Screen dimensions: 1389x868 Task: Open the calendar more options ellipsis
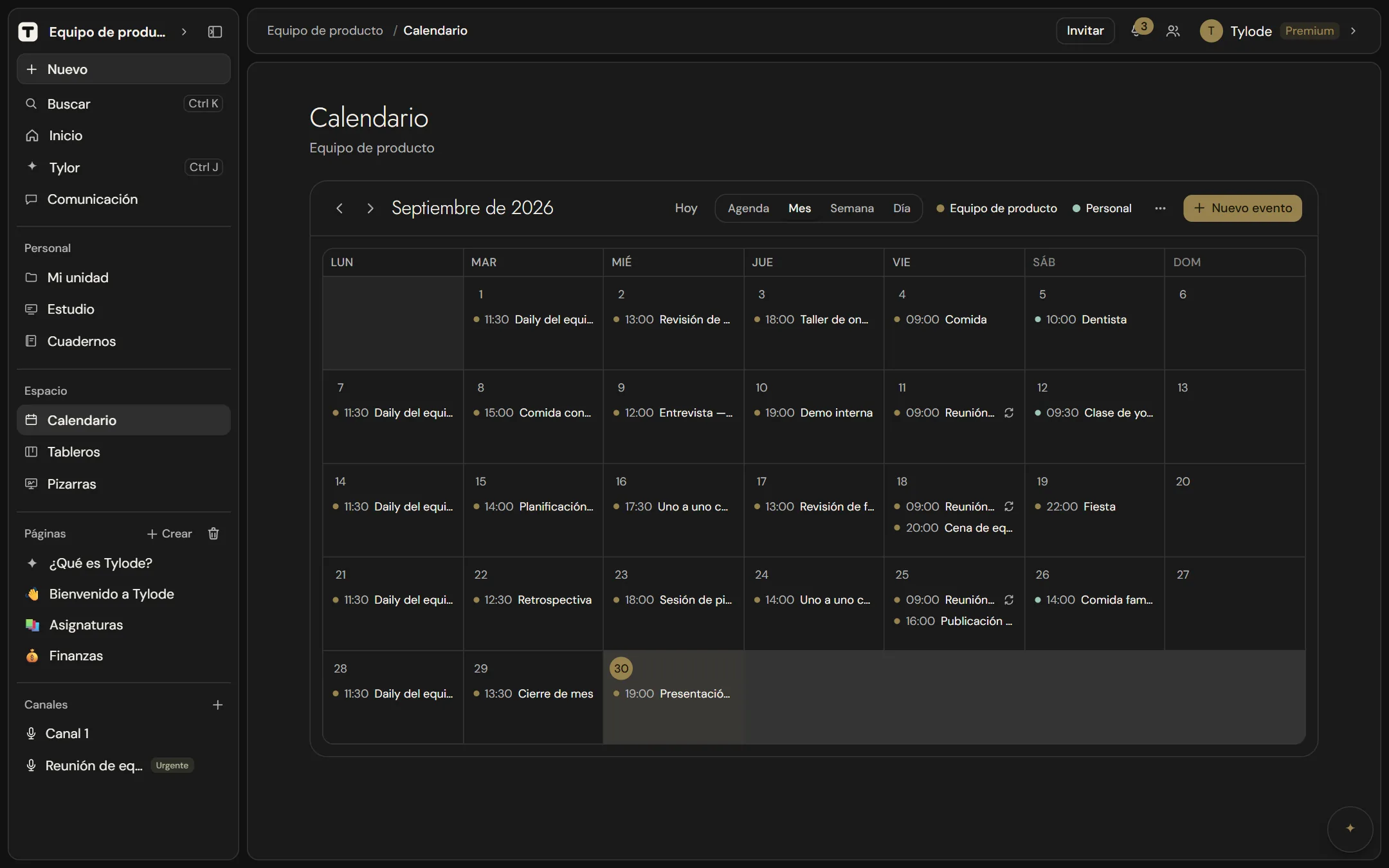pos(1160,208)
